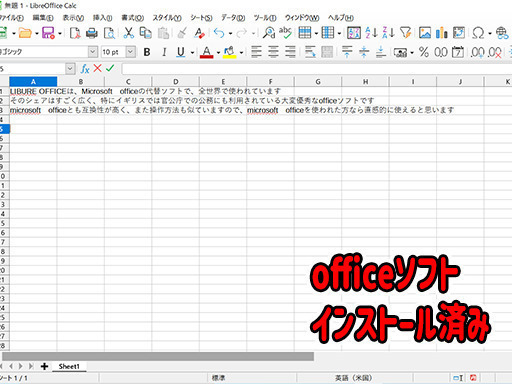Select column header D

[x=176, y=82]
